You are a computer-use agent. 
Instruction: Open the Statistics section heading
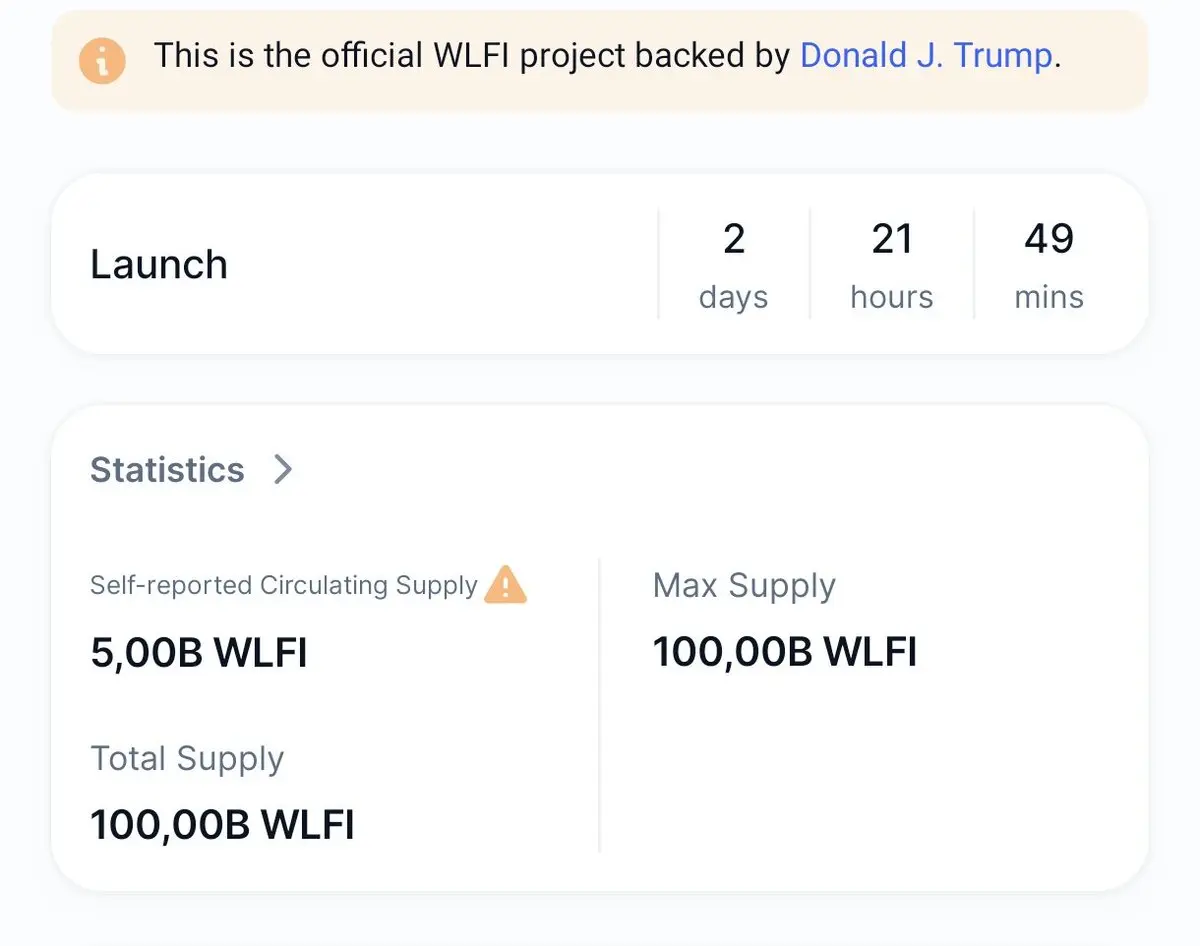(167, 469)
